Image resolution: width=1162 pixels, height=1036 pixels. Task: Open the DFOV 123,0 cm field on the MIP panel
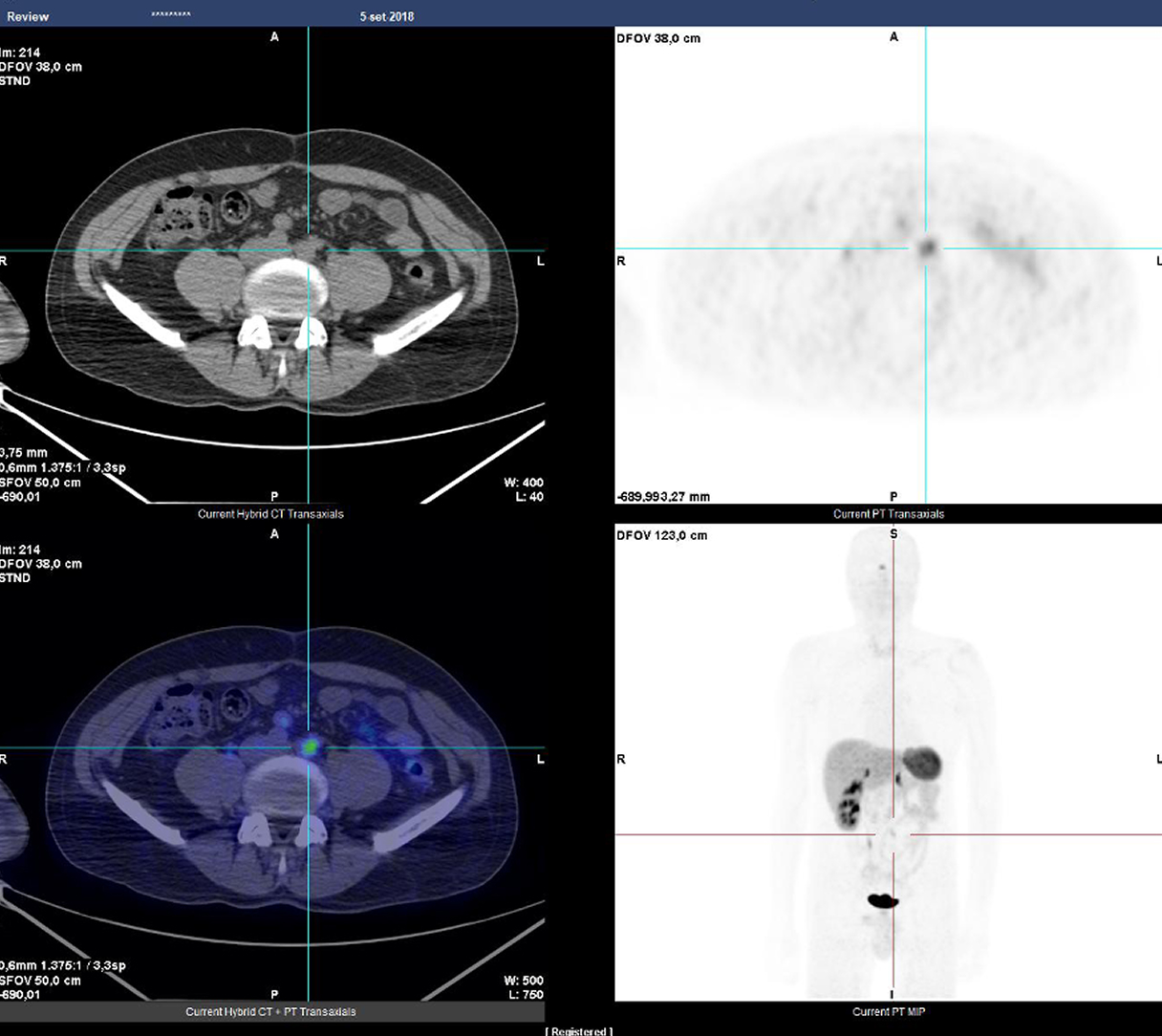(662, 535)
